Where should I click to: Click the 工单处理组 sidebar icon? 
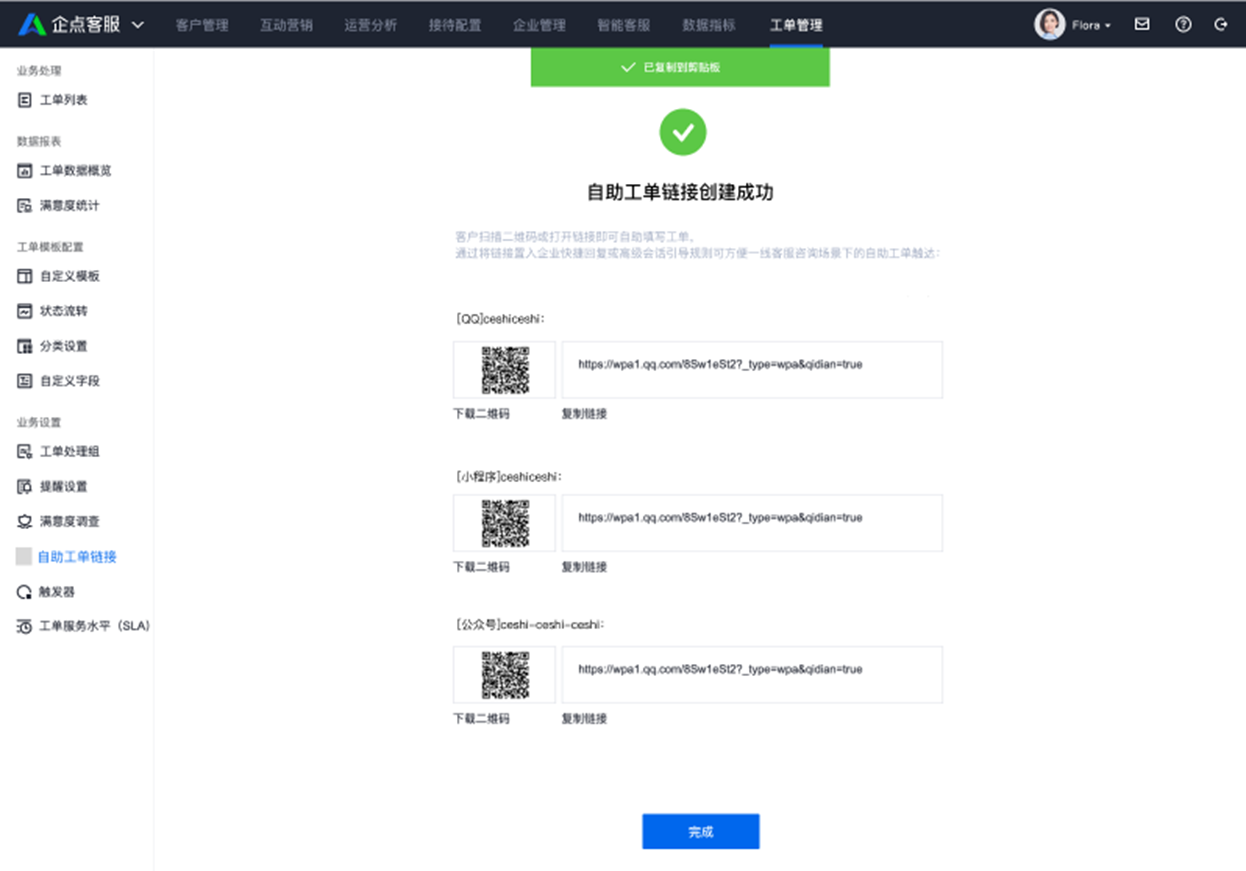click(24, 452)
